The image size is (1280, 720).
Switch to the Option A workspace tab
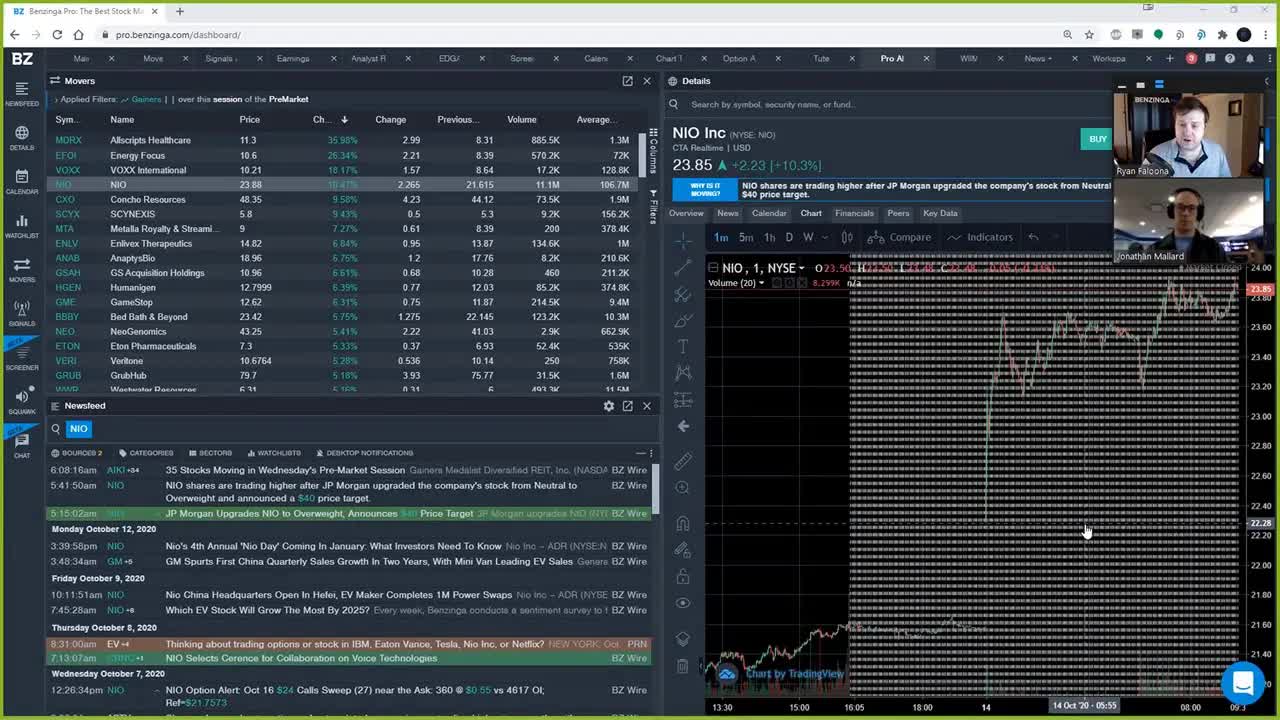pos(740,59)
